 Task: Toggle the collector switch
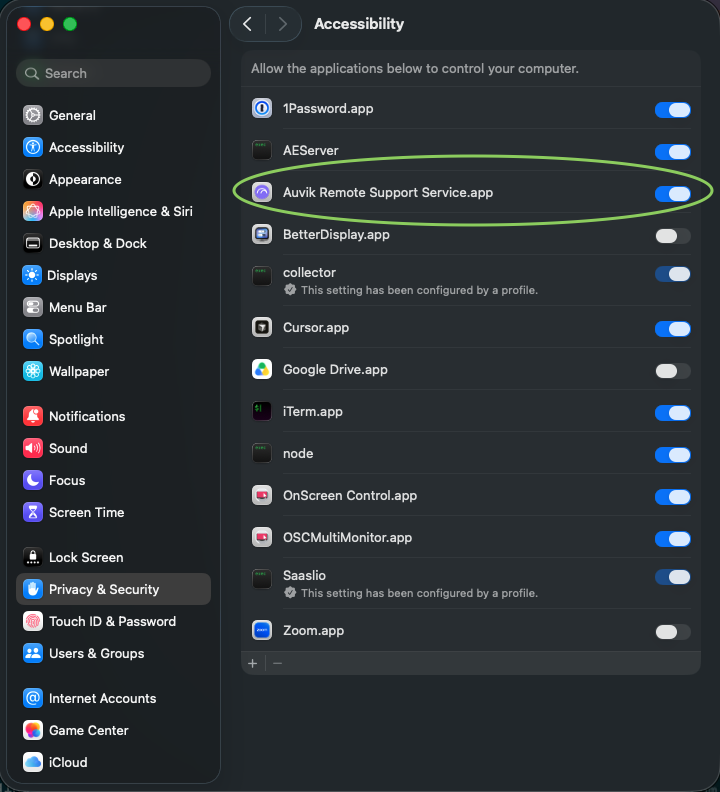pyautogui.click(x=673, y=274)
